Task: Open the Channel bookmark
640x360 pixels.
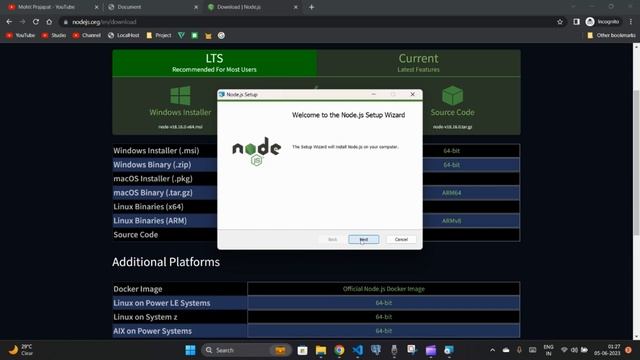Action: [x=87, y=36]
